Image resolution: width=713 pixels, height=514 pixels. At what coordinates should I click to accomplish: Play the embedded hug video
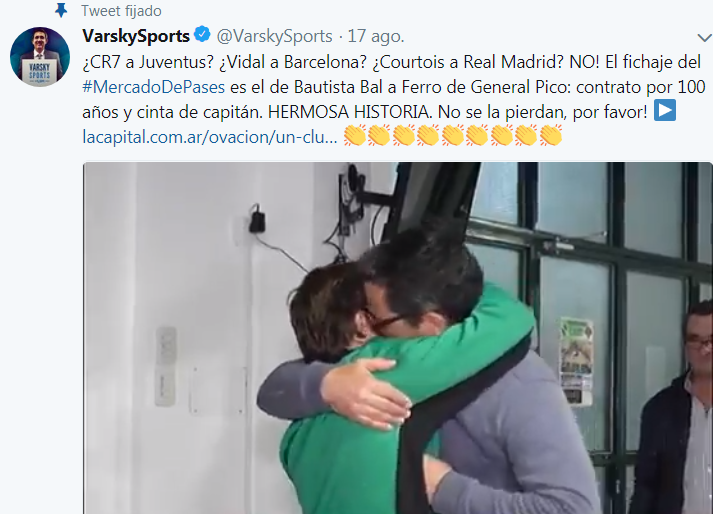coord(397,338)
